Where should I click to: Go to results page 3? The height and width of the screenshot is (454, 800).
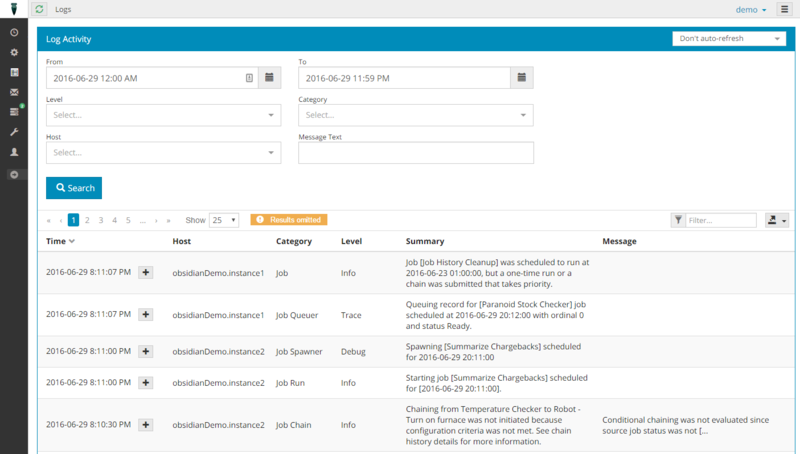pos(101,220)
